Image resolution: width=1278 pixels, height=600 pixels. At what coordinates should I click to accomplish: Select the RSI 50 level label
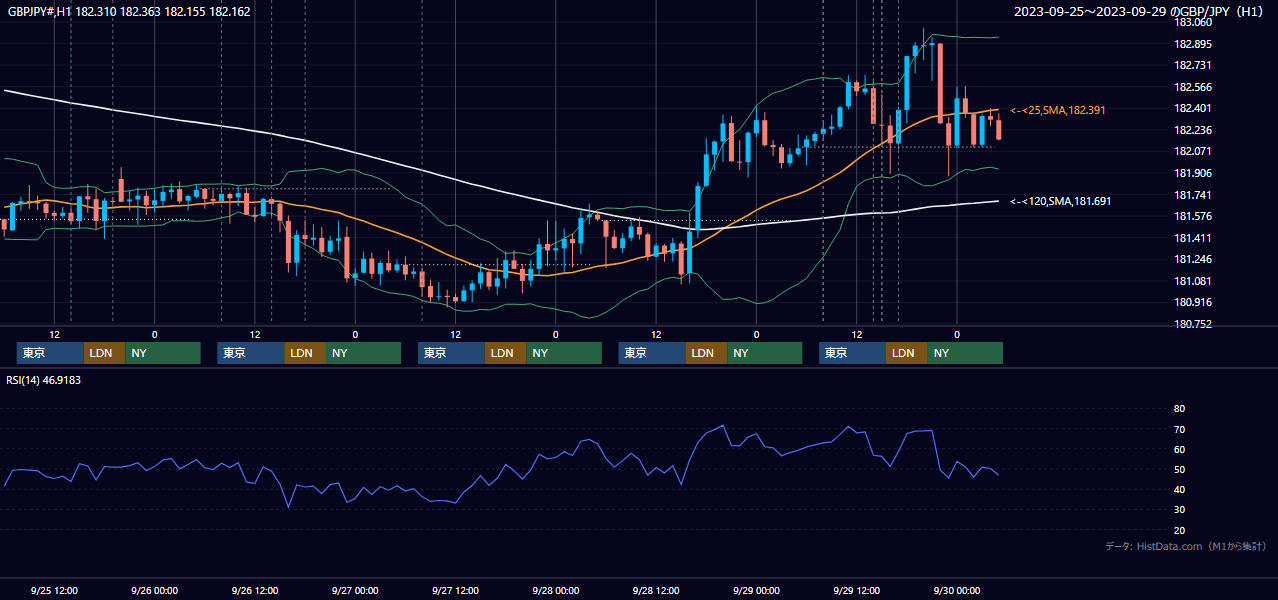[1179, 469]
